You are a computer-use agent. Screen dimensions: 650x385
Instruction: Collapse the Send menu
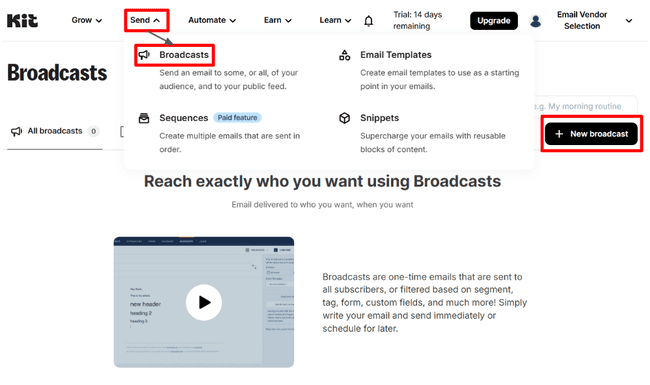145,20
